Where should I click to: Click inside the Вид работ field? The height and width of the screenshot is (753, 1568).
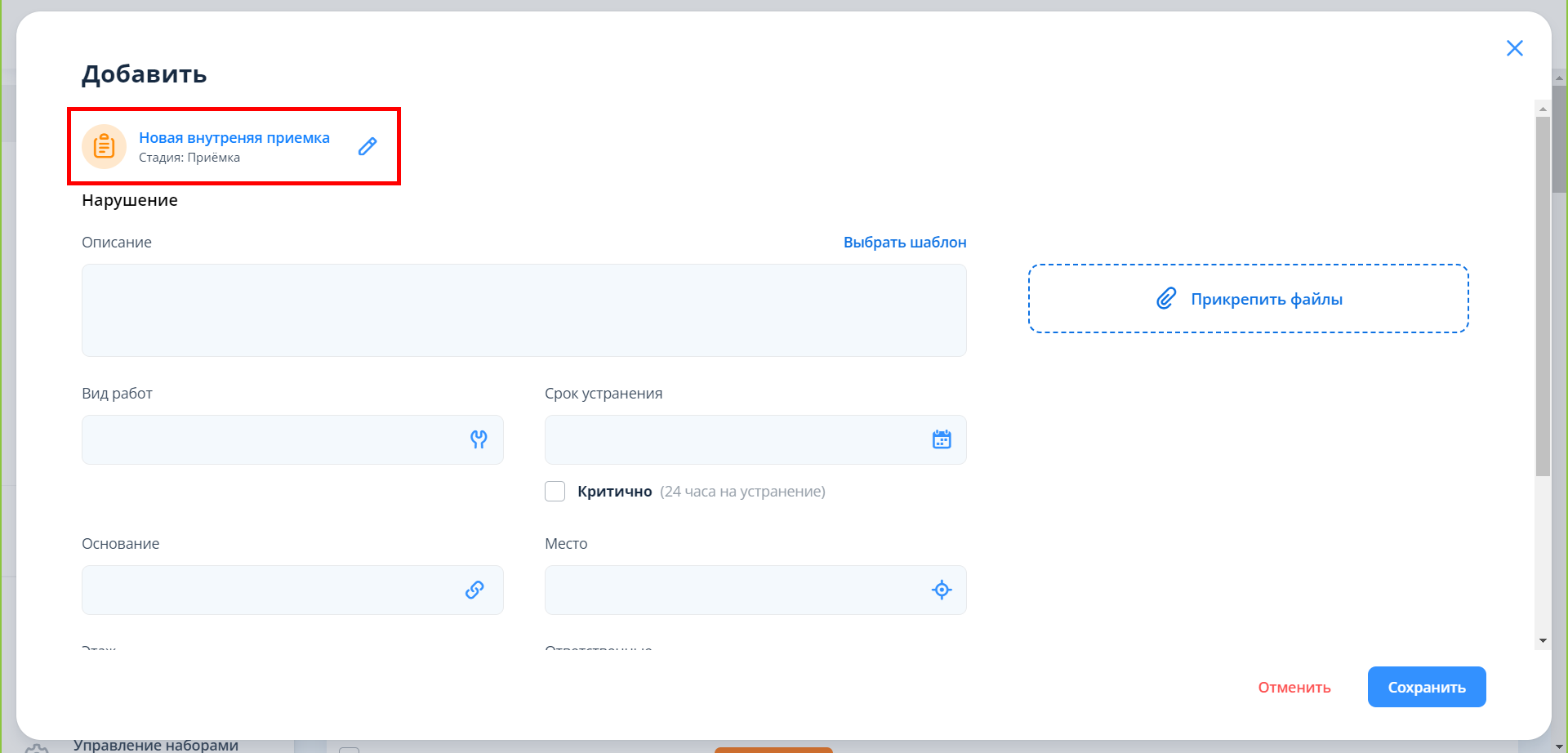tap(269, 439)
